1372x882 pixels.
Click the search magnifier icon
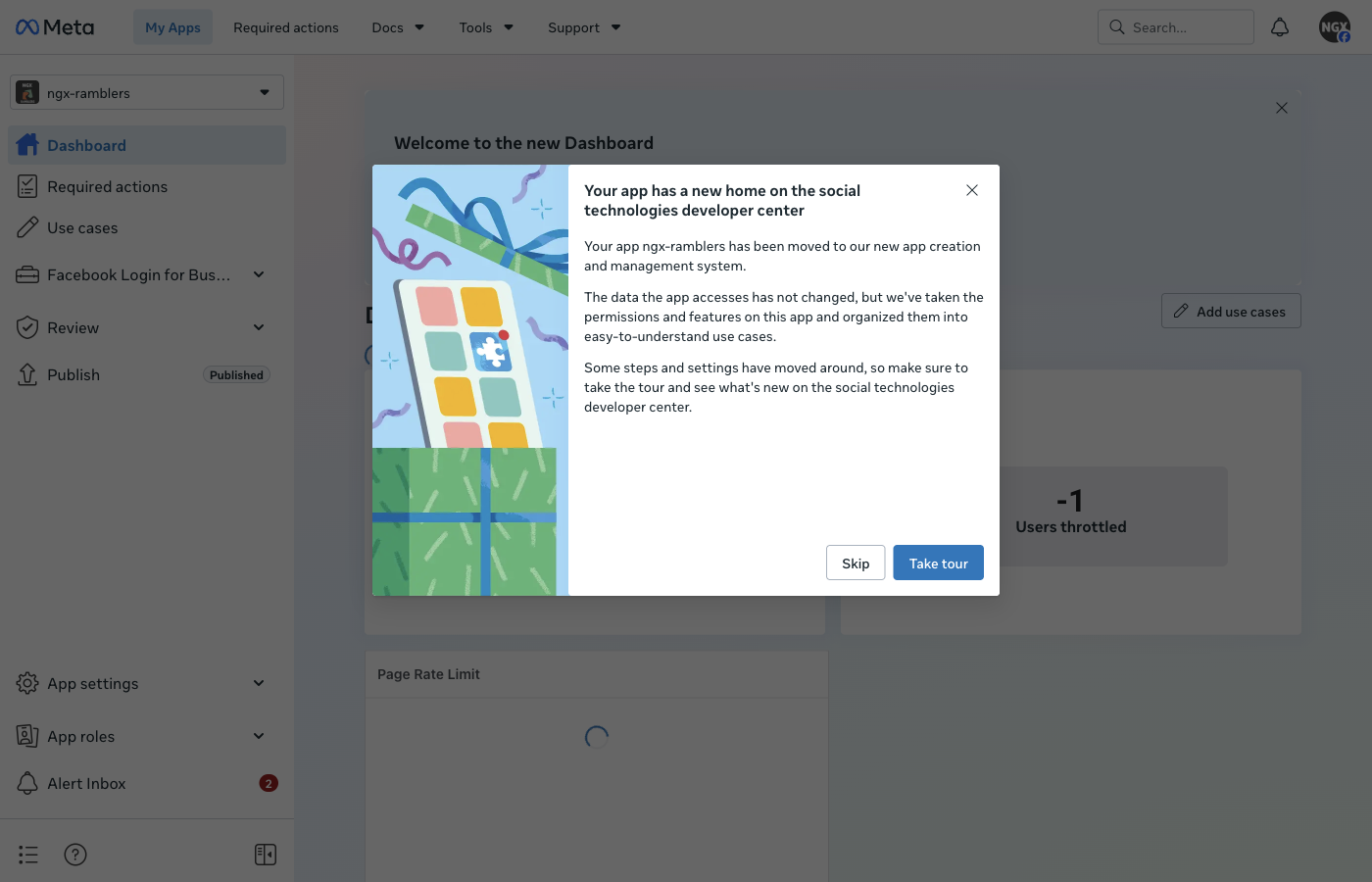[x=1117, y=27]
